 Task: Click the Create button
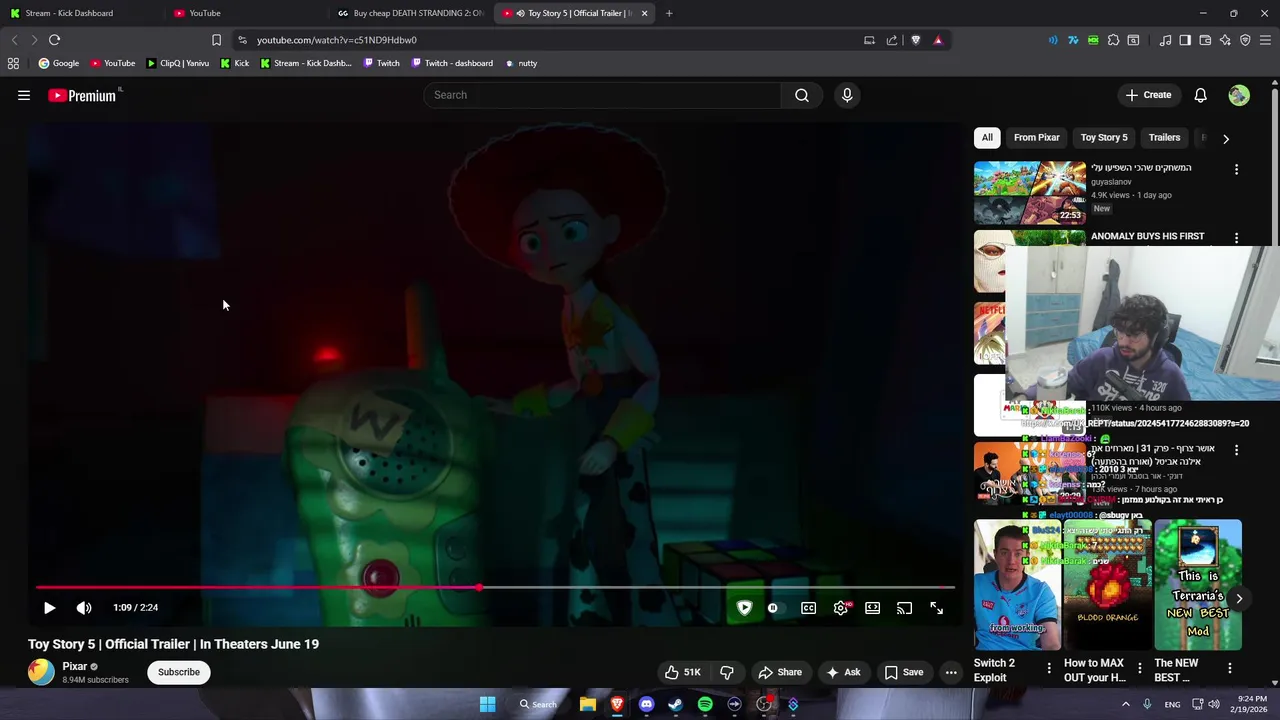[1148, 95]
